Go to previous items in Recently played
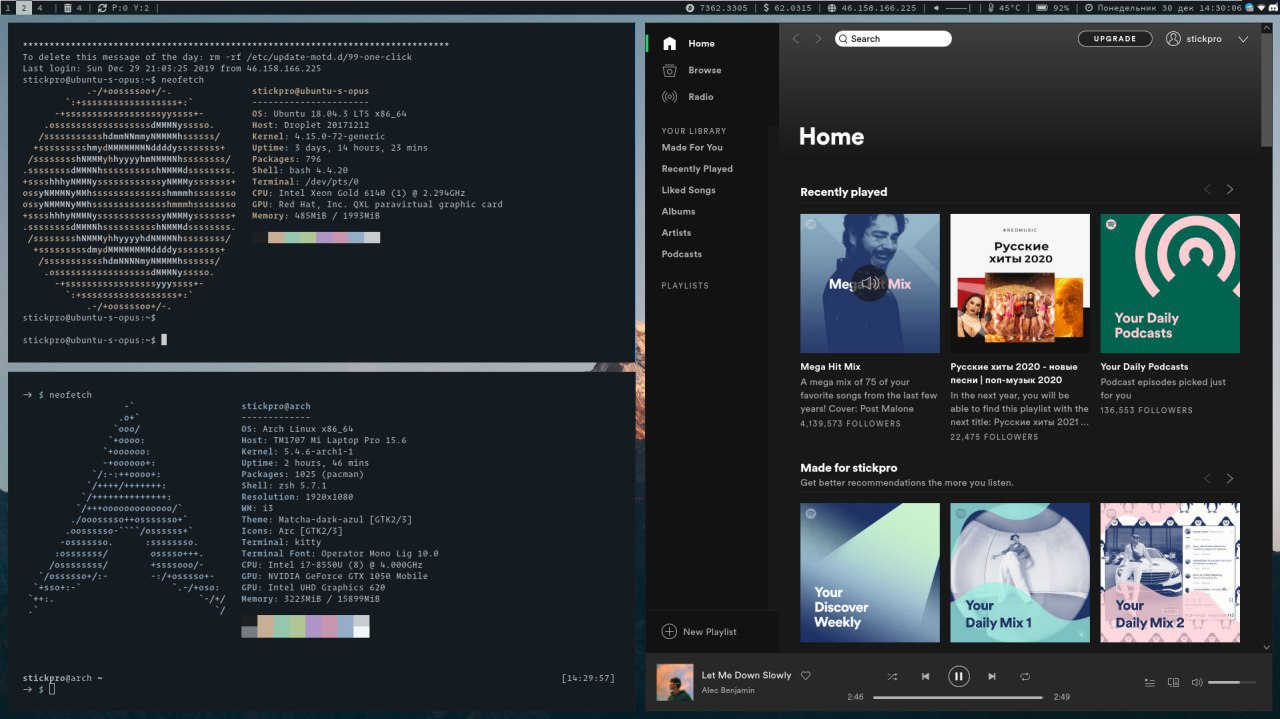 [x=1207, y=190]
